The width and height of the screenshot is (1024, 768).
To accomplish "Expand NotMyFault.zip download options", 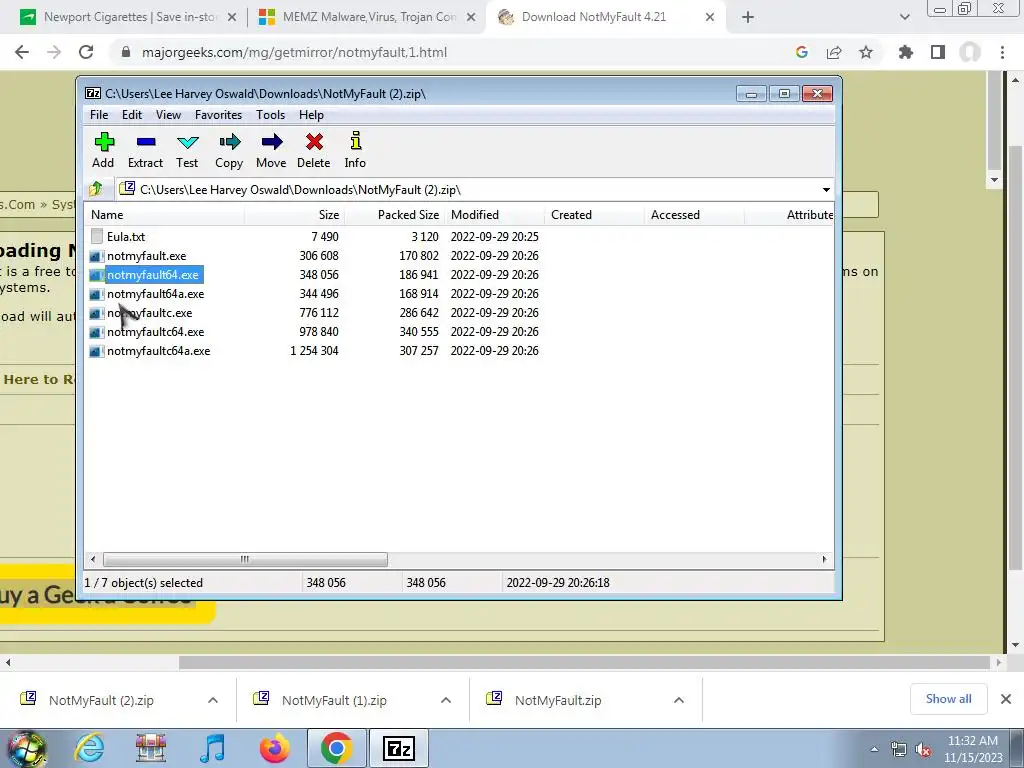I will pyautogui.click(x=679, y=700).
